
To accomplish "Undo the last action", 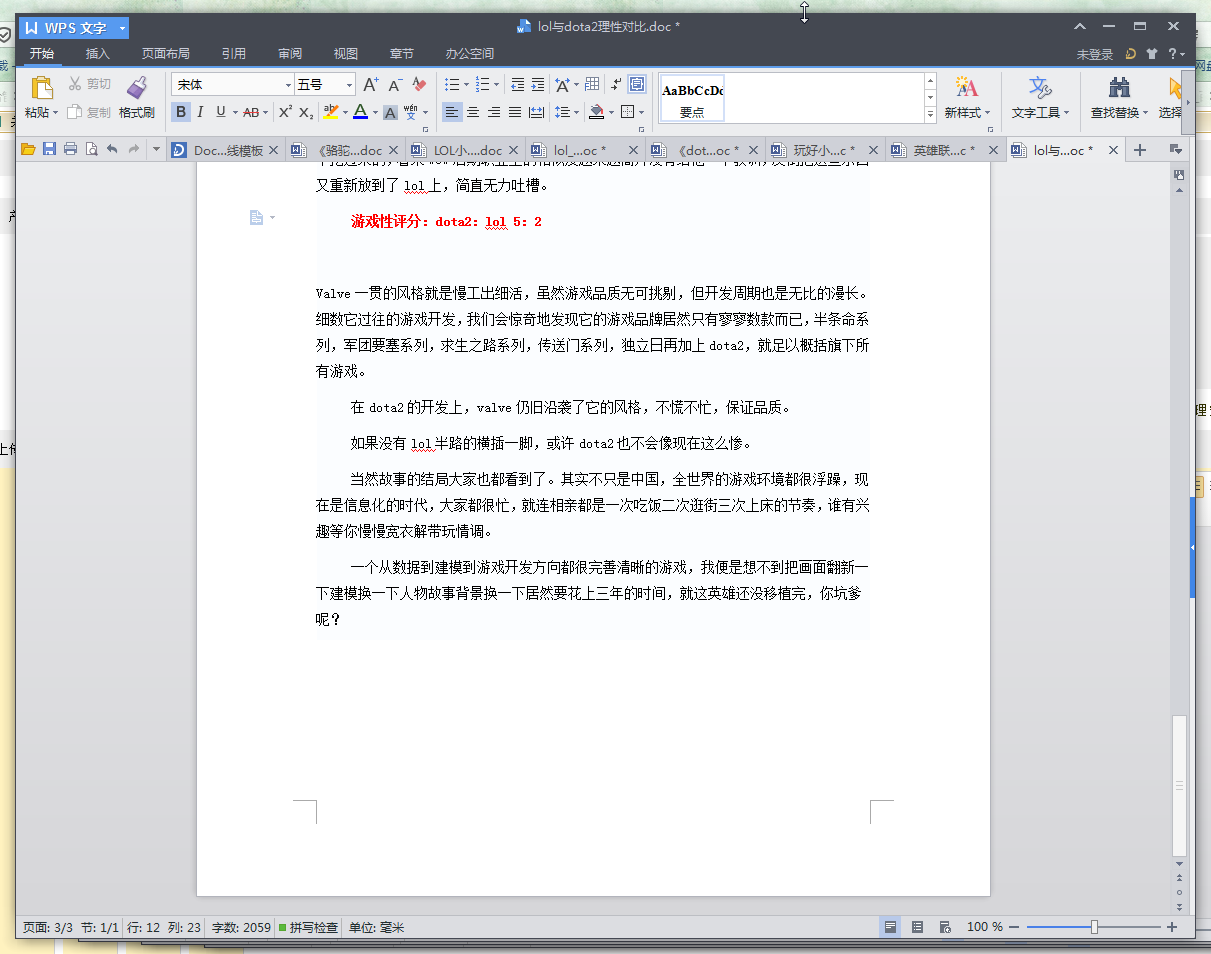I will tap(112, 150).
